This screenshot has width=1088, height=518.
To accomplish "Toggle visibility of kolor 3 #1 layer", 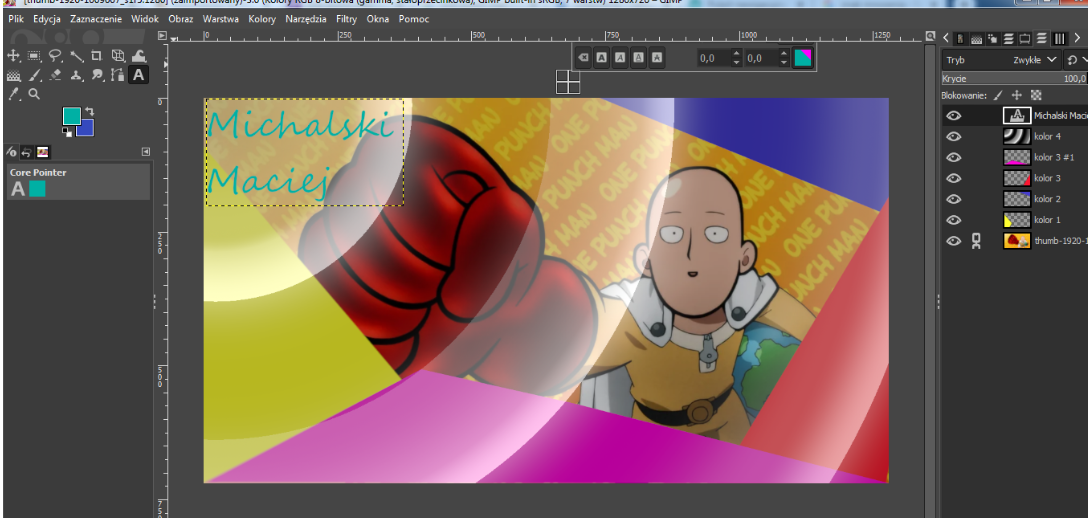I will coord(954,157).
